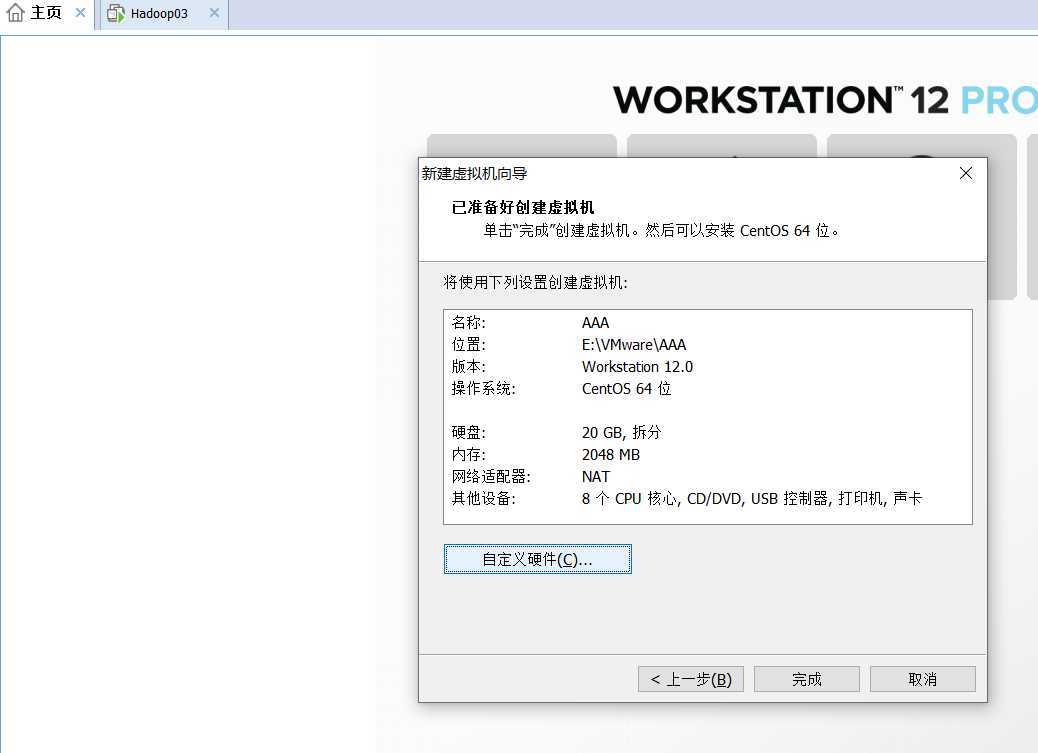Click the home icon on 主页 tab

(x=15, y=13)
